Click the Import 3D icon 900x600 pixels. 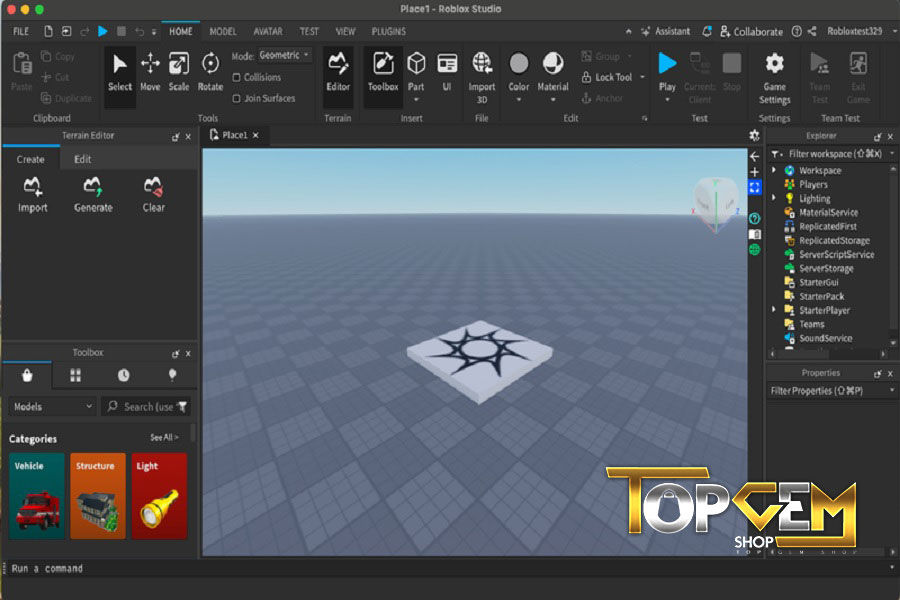pyautogui.click(x=482, y=74)
